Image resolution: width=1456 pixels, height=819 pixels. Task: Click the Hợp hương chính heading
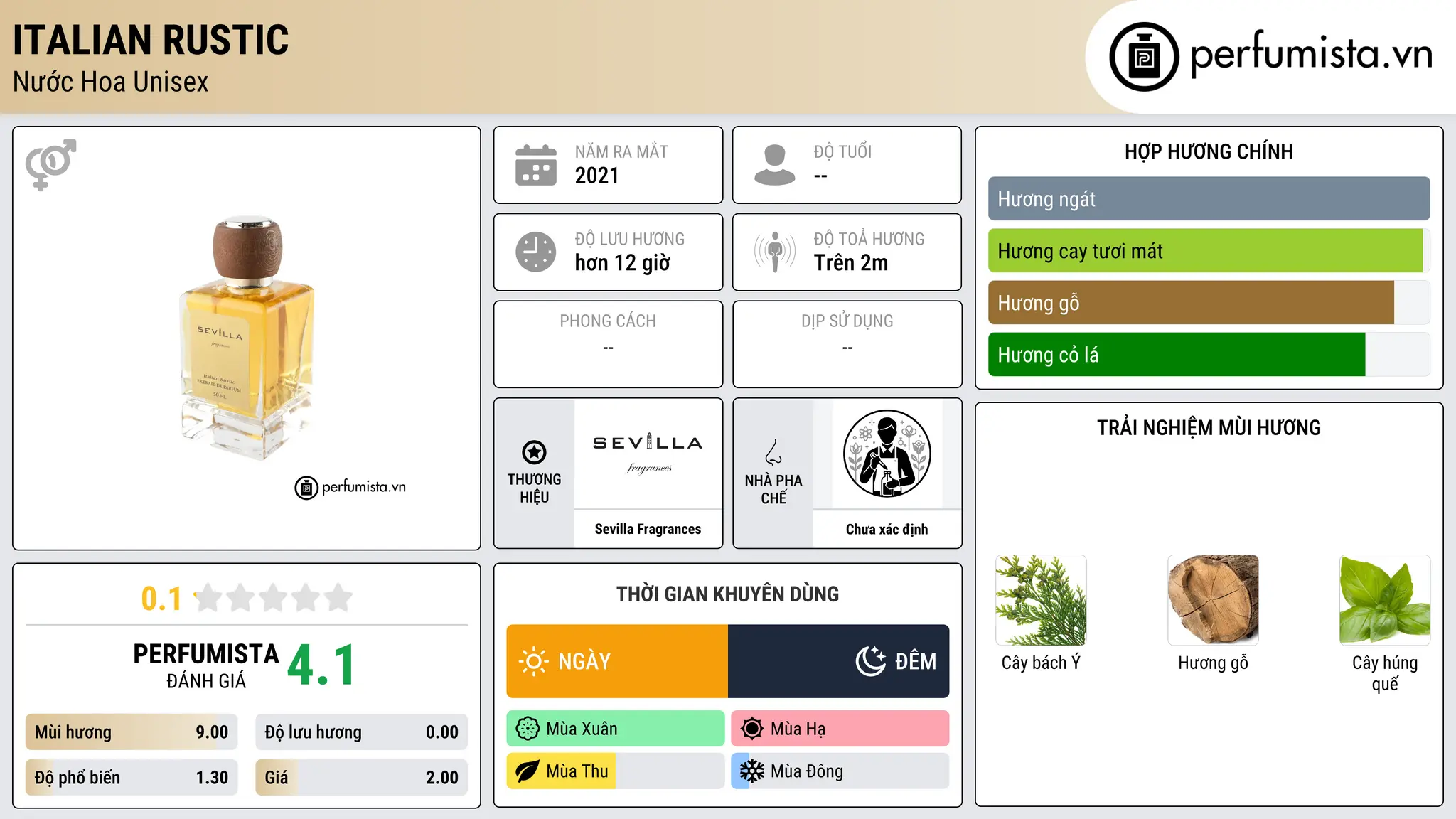pos(1209,151)
